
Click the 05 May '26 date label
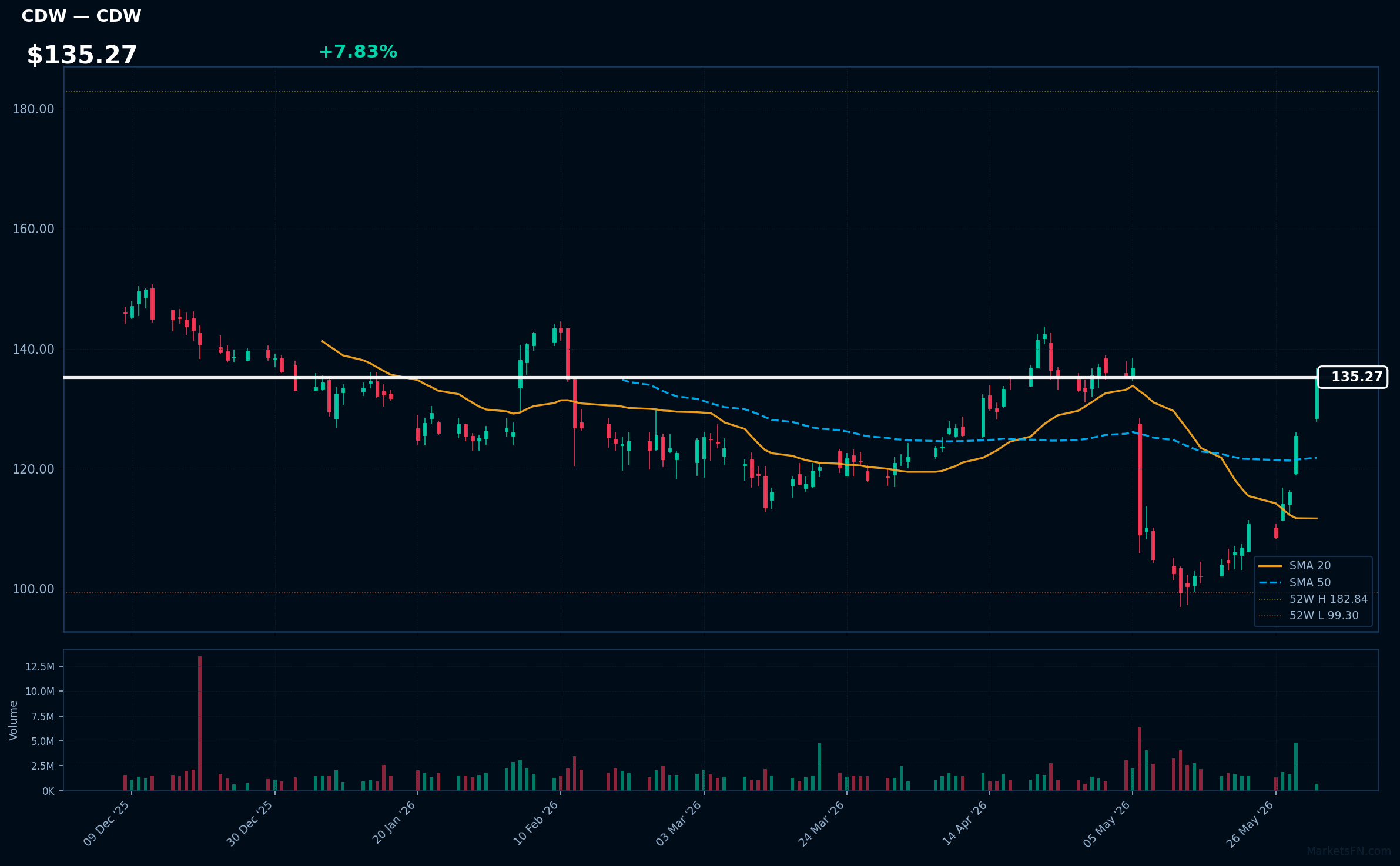[x=1107, y=824]
